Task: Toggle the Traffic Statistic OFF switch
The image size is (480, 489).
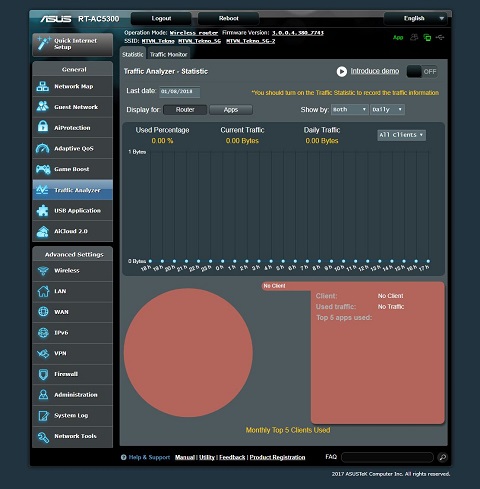Action: (422, 71)
